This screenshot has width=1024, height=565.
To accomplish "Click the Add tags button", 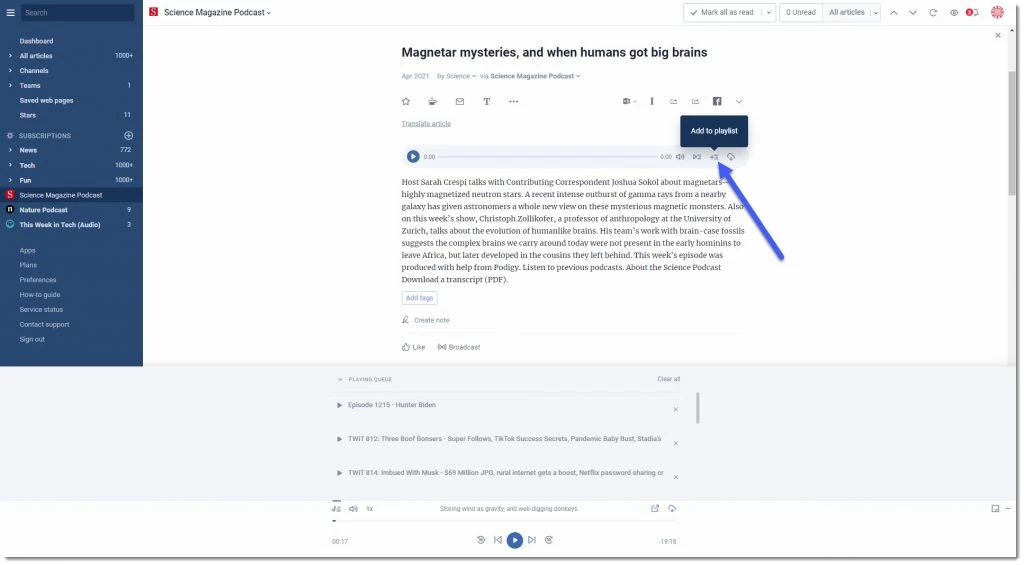I will pyautogui.click(x=419, y=298).
